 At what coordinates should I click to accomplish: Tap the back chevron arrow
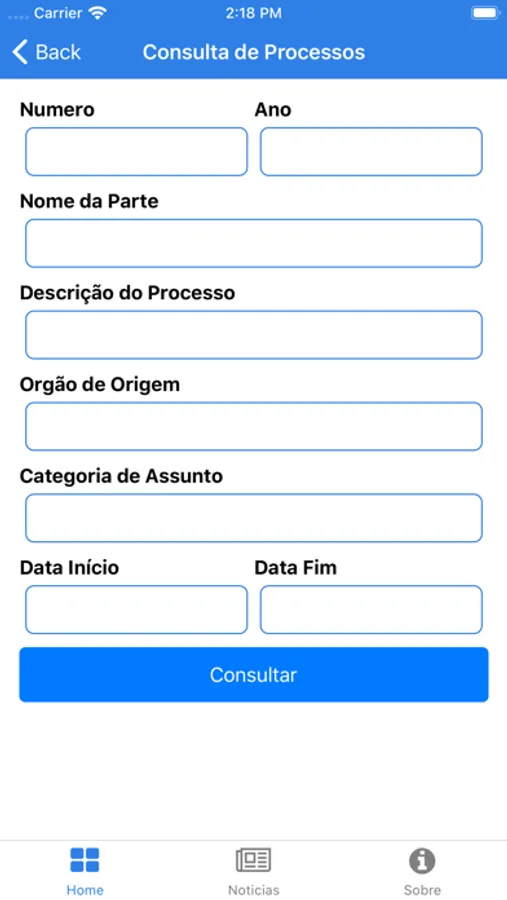(20, 52)
